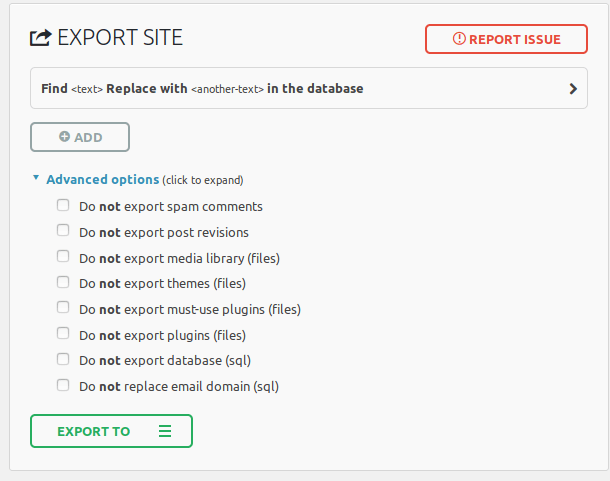Click the plus icon on the Add button

65,137
